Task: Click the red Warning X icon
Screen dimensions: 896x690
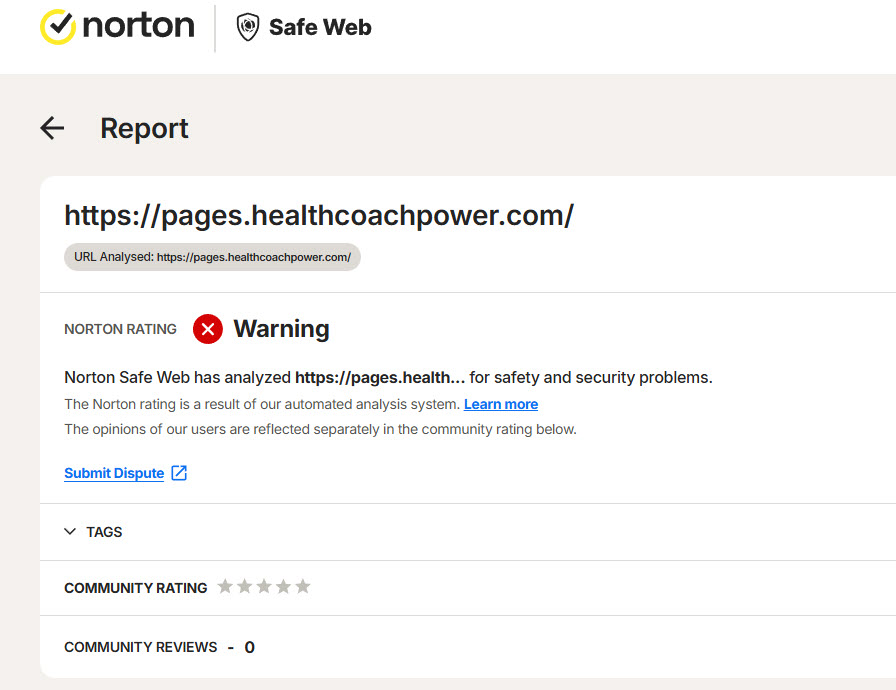Action: pos(208,329)
